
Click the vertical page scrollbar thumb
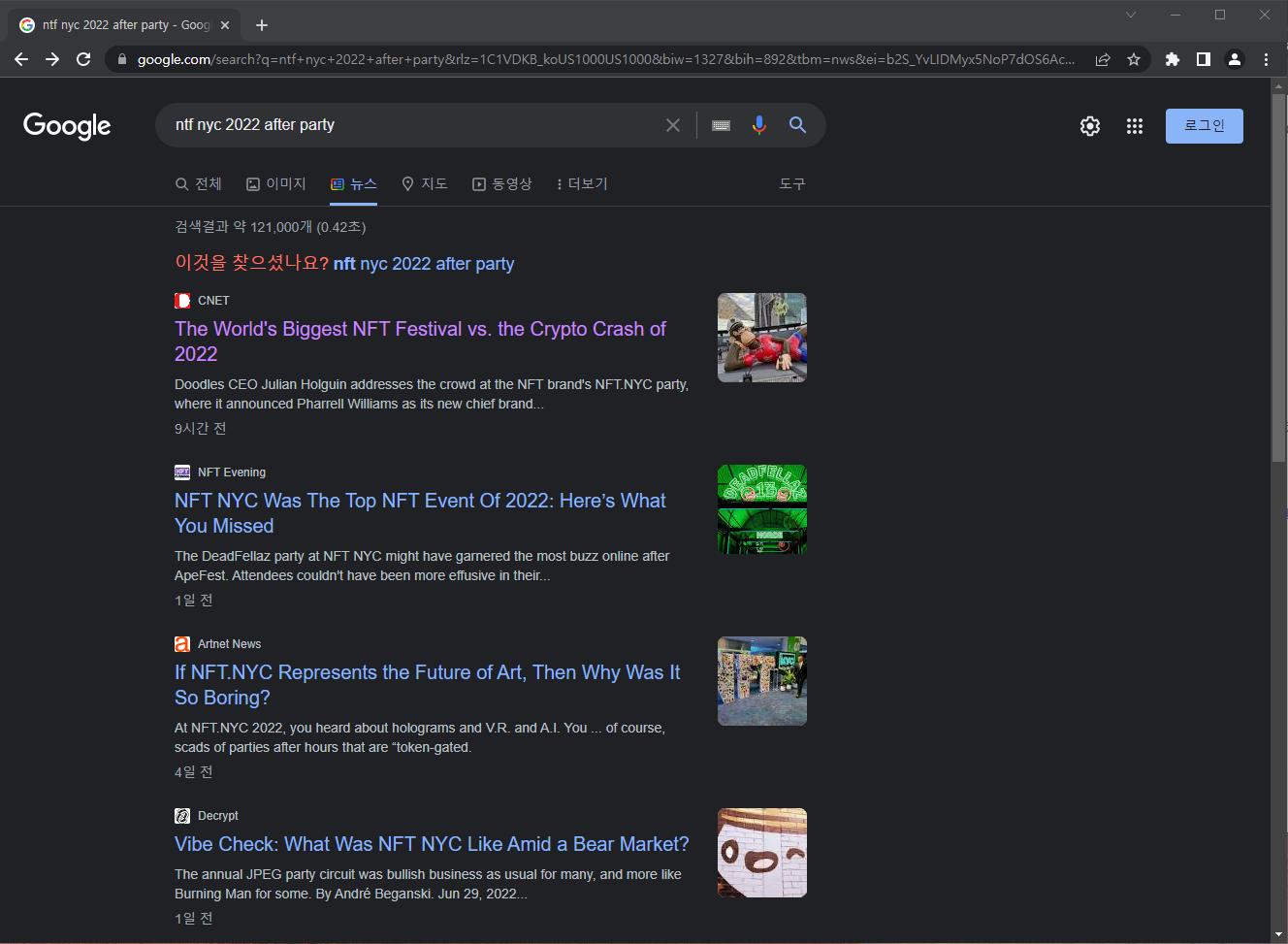tap(1279, 277)
